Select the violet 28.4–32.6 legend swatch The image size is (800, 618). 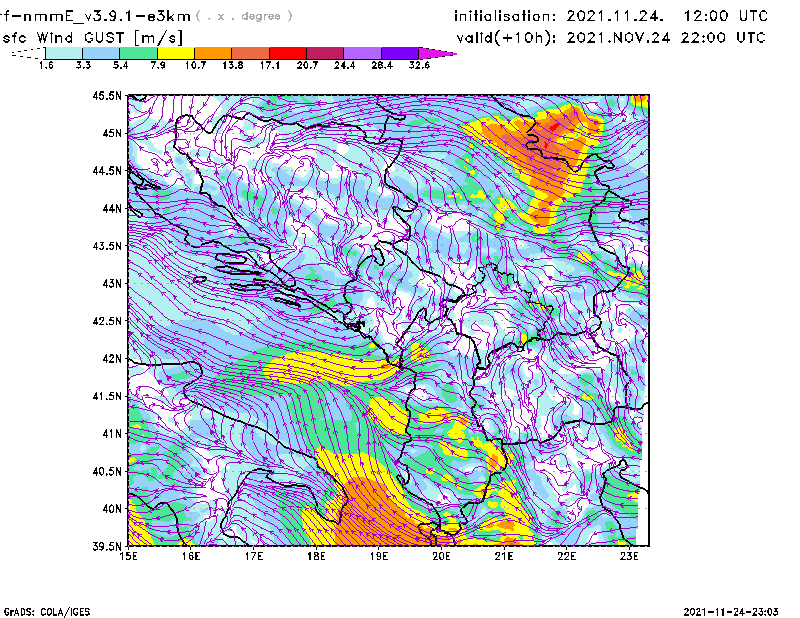(x=400, y=53)
